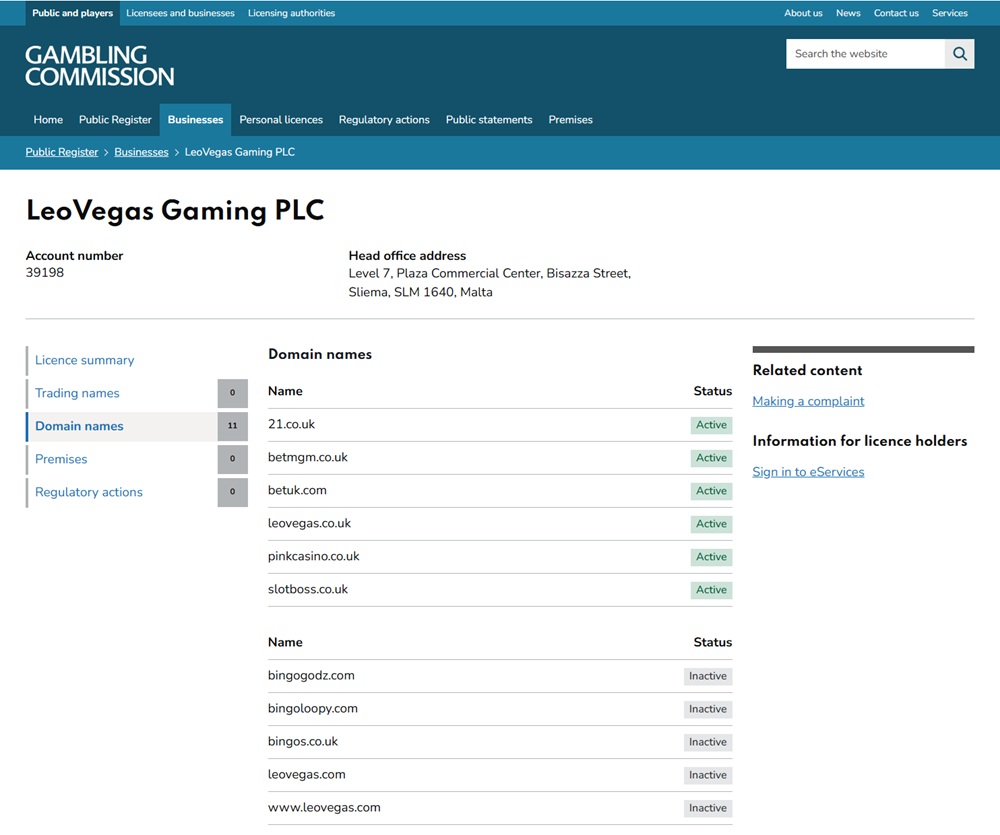1000x835 pixels.
Task: Click the Making a complaint link
Action: pyautogui.click(x=808, y=401)
